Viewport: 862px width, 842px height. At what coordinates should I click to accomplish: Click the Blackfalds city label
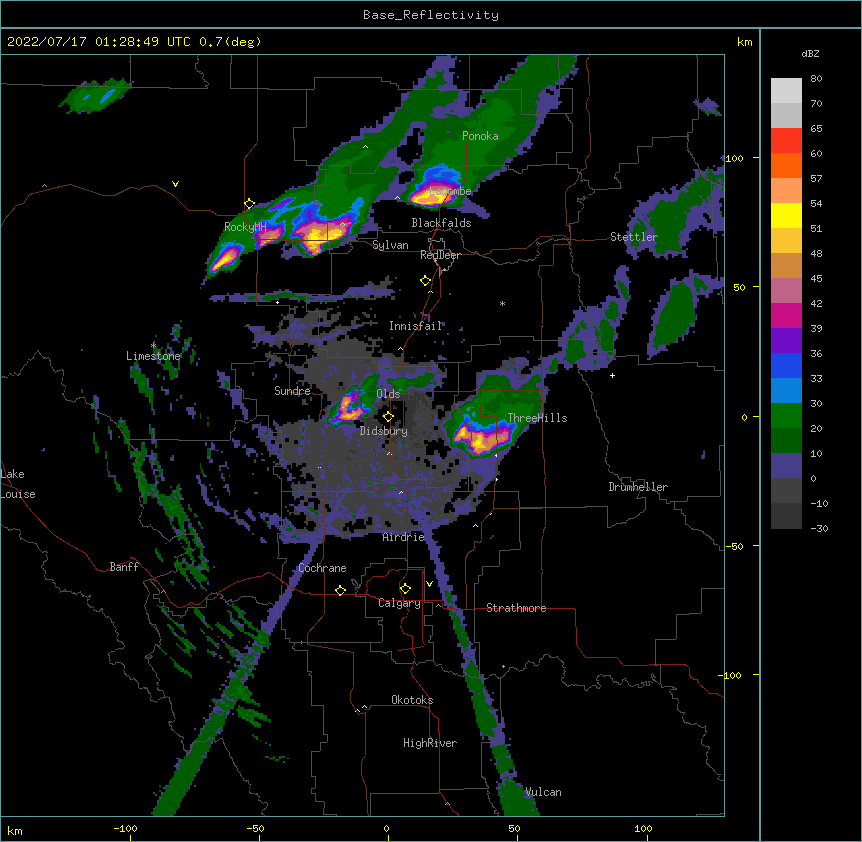pyautogui.click(x=441, y=223)
